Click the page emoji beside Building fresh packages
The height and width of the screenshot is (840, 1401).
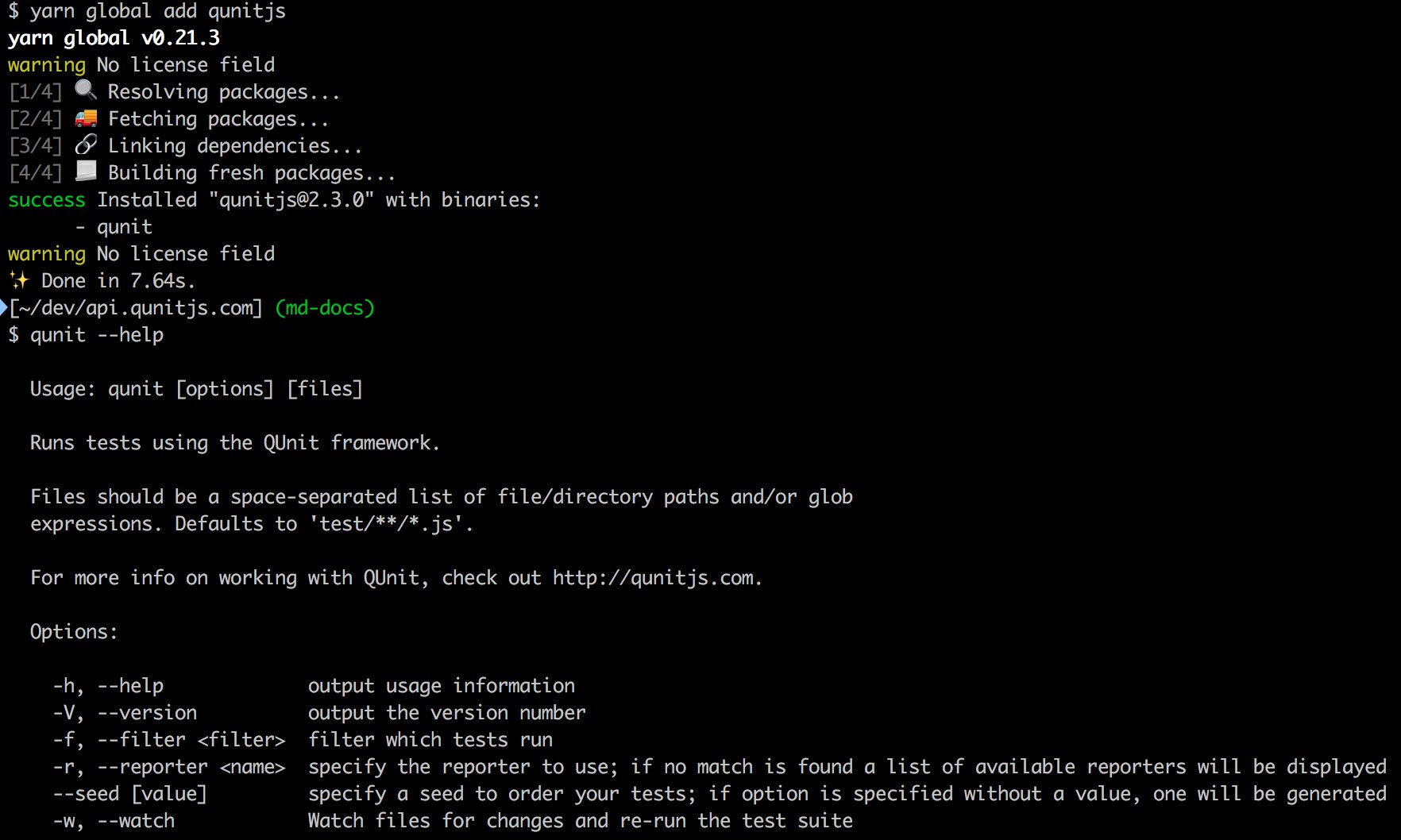[x=86, y=171]
